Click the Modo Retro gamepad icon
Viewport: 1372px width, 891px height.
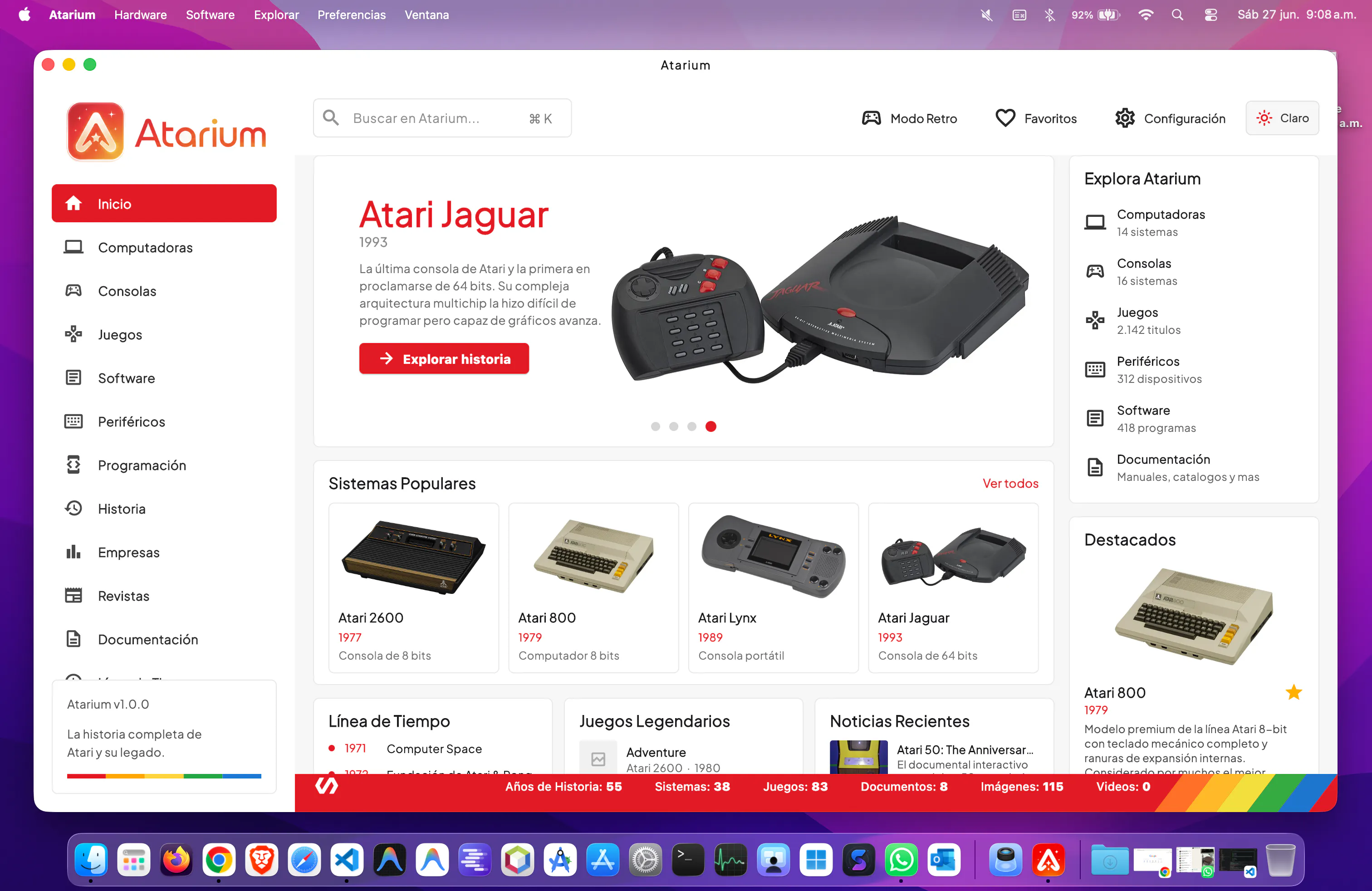point(871,118)
